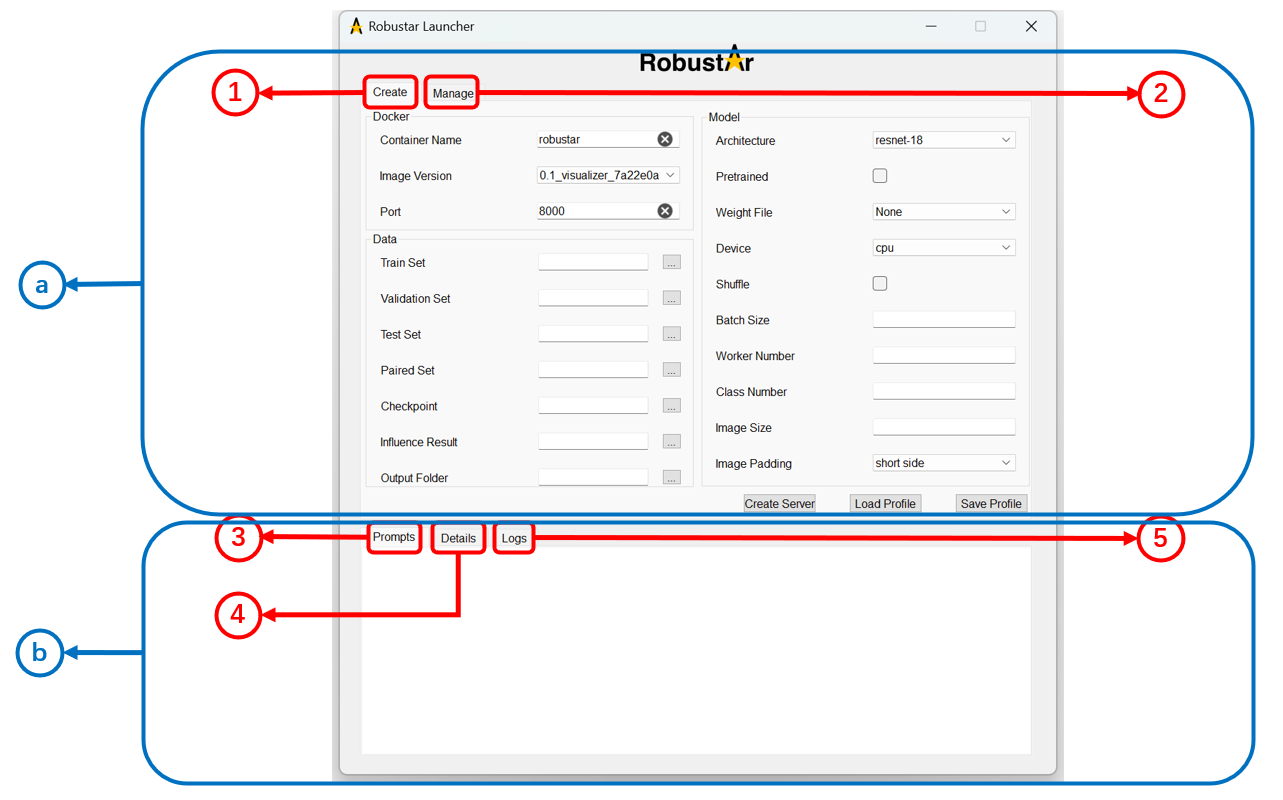Switch to the Manage tab
The image size is (1283, 800).
coord(453,93)
